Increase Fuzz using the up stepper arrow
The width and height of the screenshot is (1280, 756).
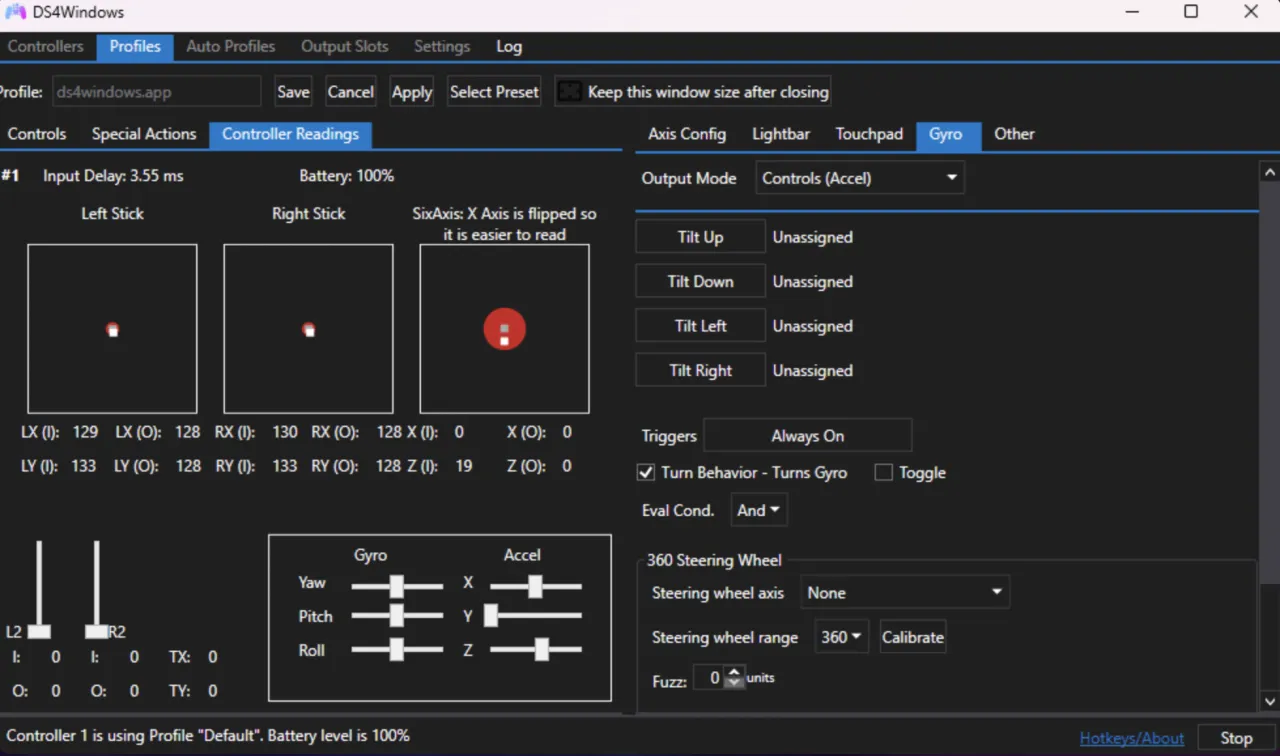click(x=734, y=672)
